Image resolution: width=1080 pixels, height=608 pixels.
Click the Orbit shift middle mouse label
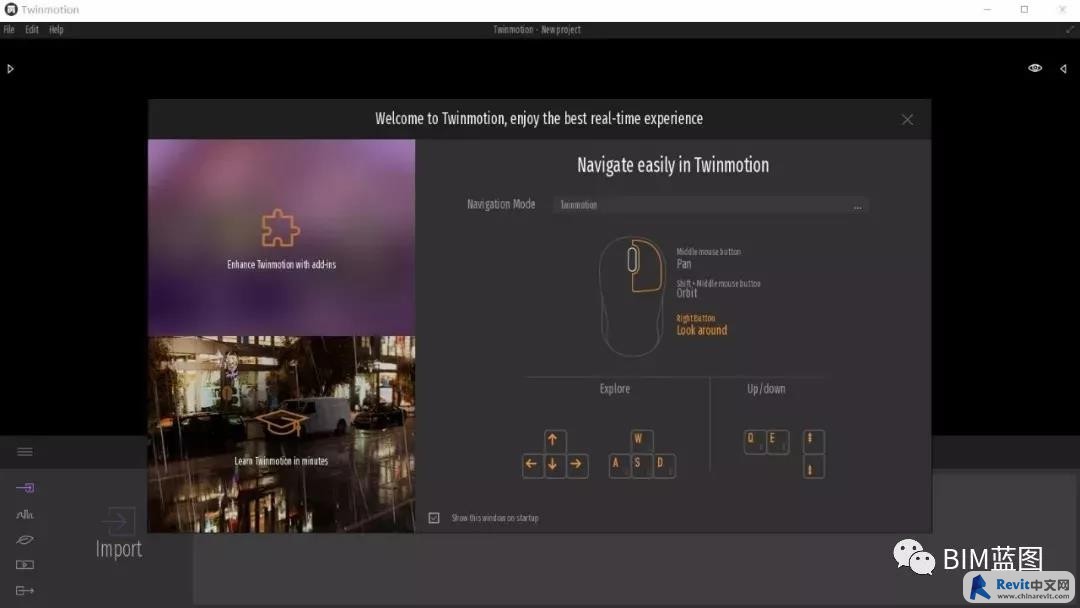pyautogui.click(x=718, y=289)
